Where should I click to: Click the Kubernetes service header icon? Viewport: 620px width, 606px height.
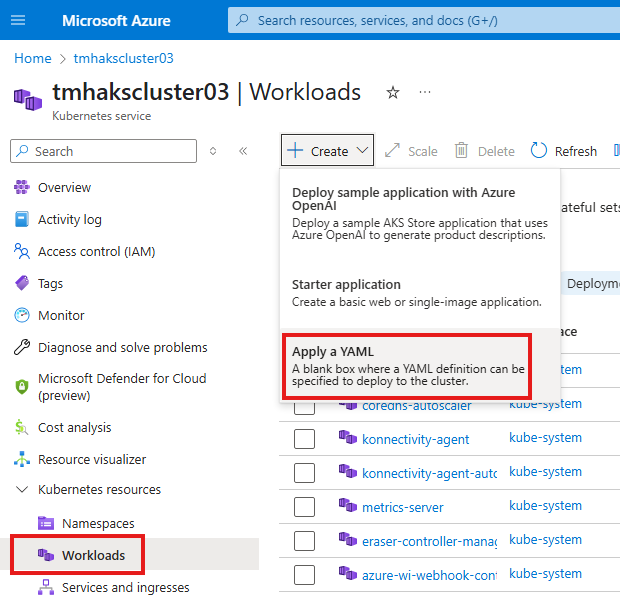(28, 100)
